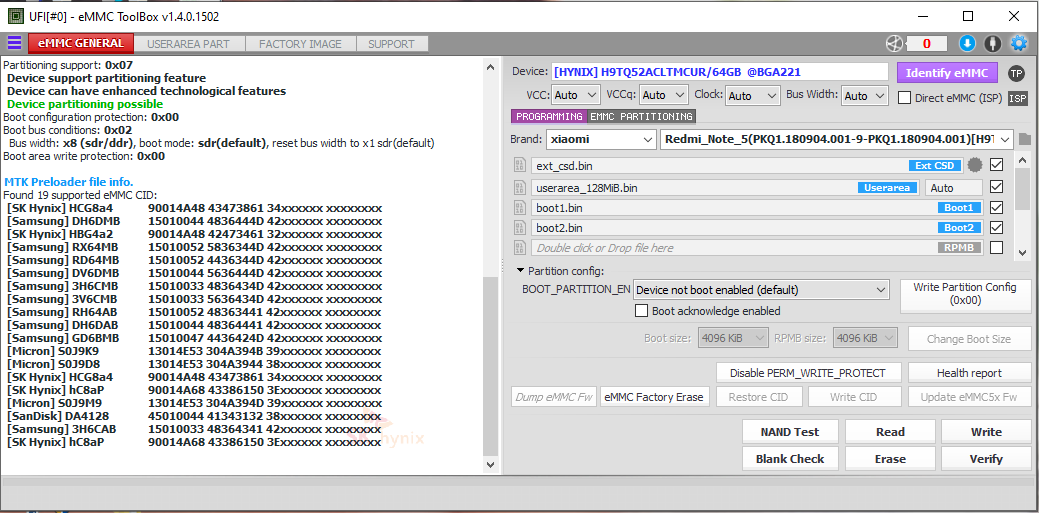Image resolution: width=1039 pixels, height=513 pixels.
Task: Select the PROGRAMMING sub-tab
Action: [549, 117]
